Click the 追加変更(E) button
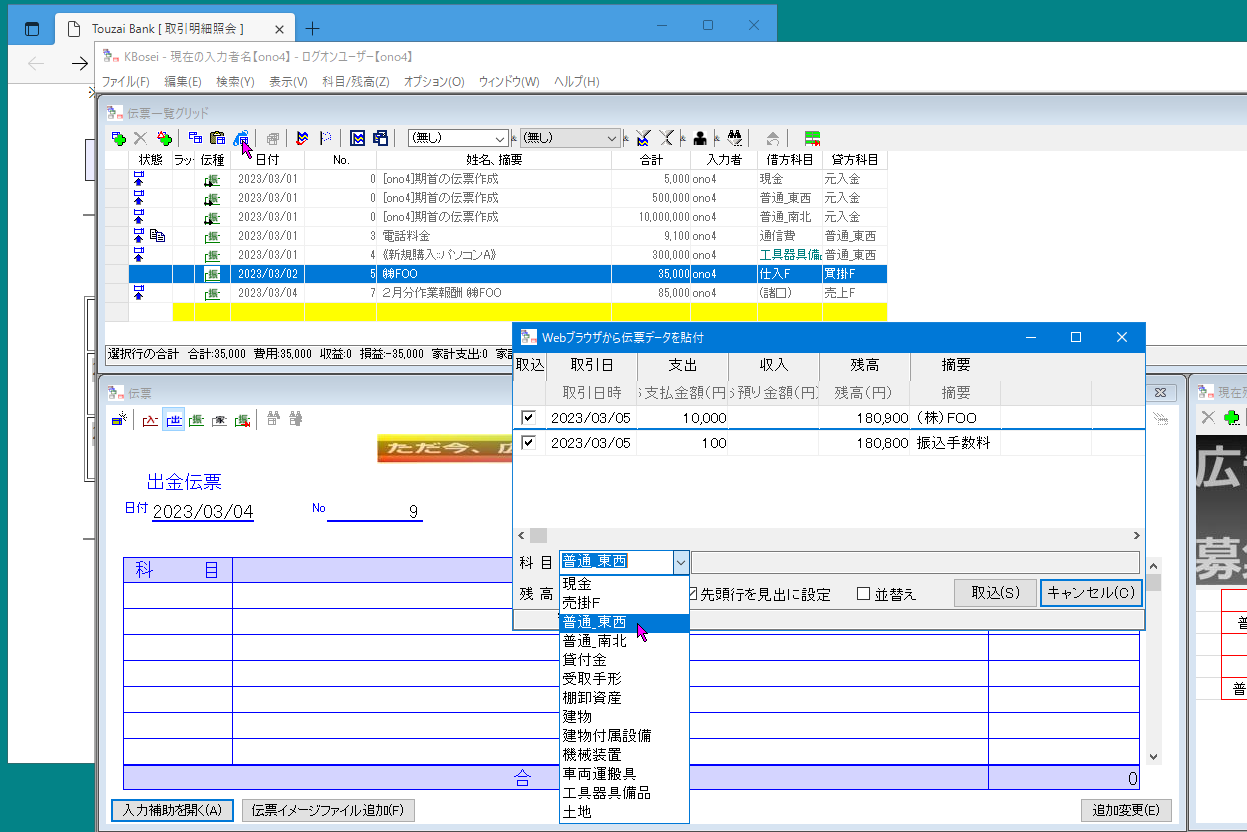Viewport: 1247px width, 832px height. tap(1126, 810)
